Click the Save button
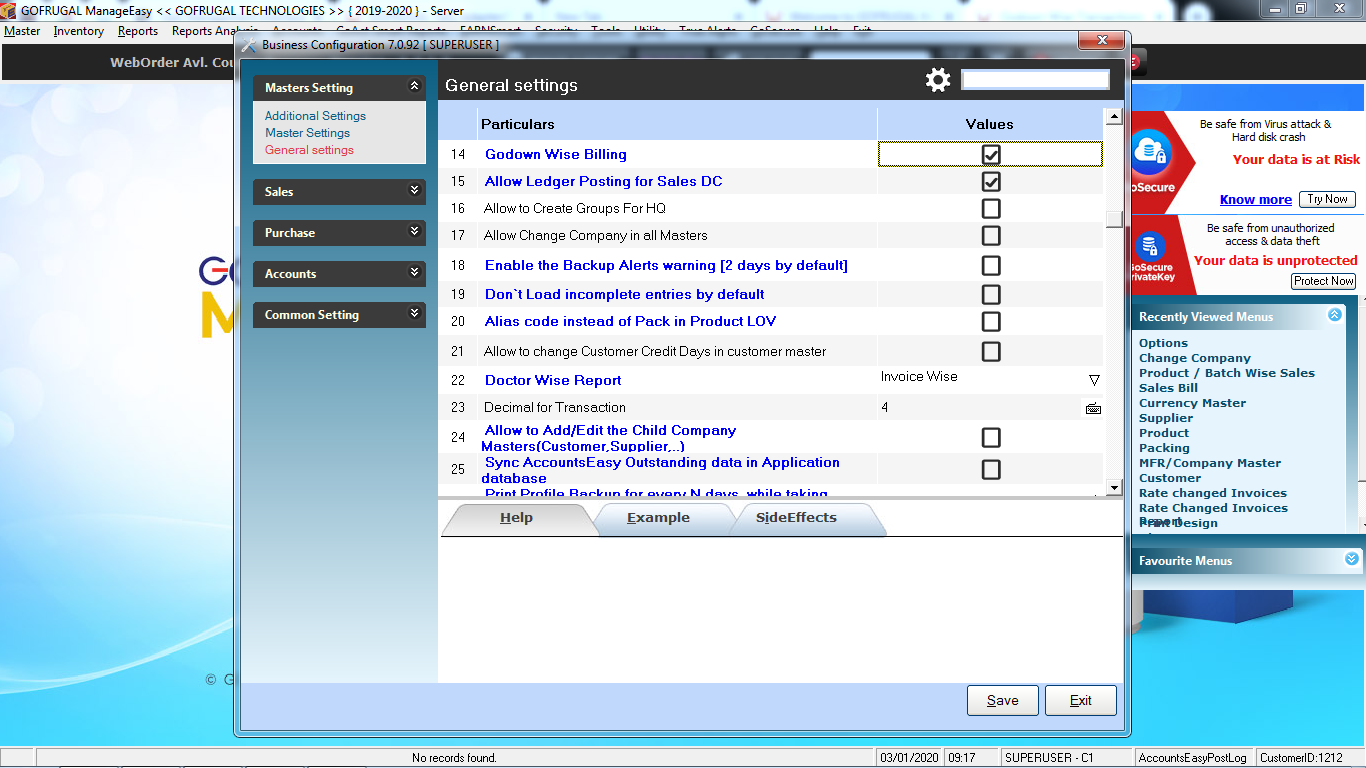This screenshot has height=768, width=1366. (x=1003, y=701)
